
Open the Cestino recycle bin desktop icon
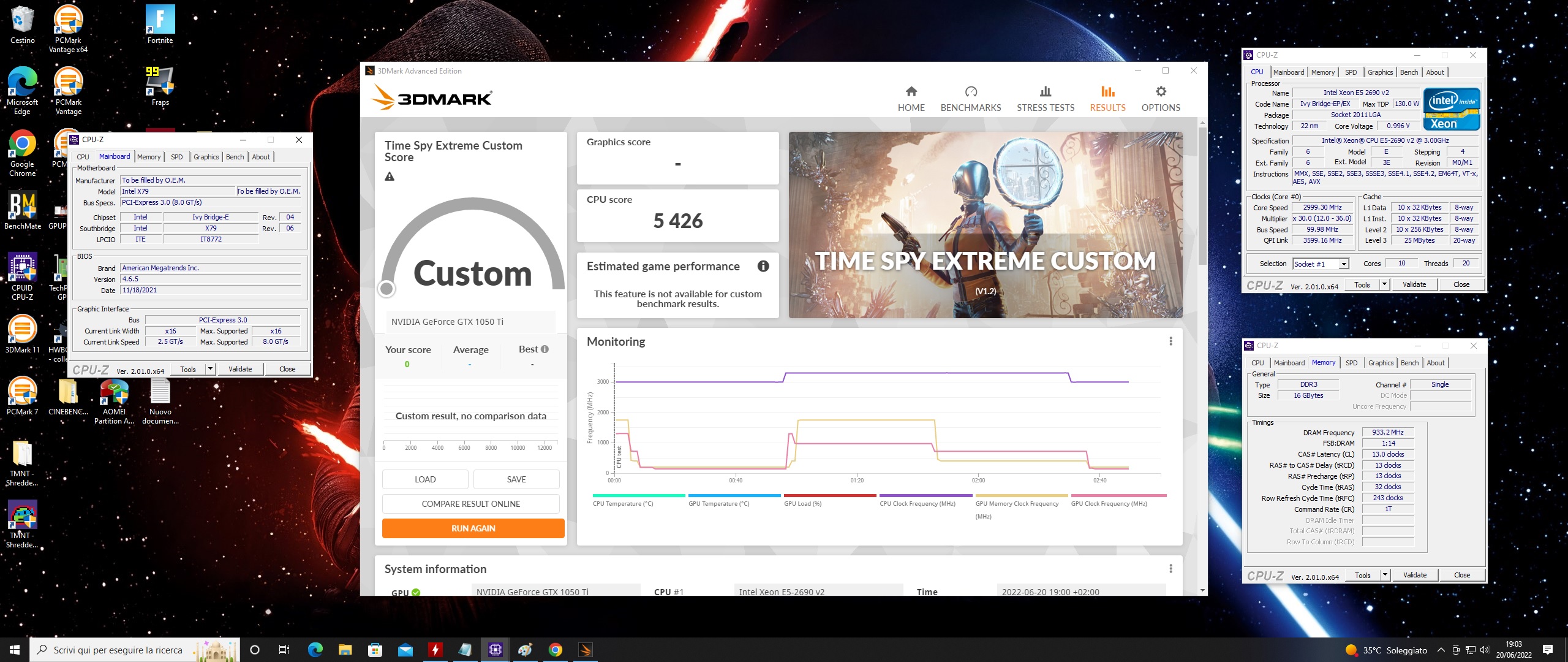(x=23, y=25)
